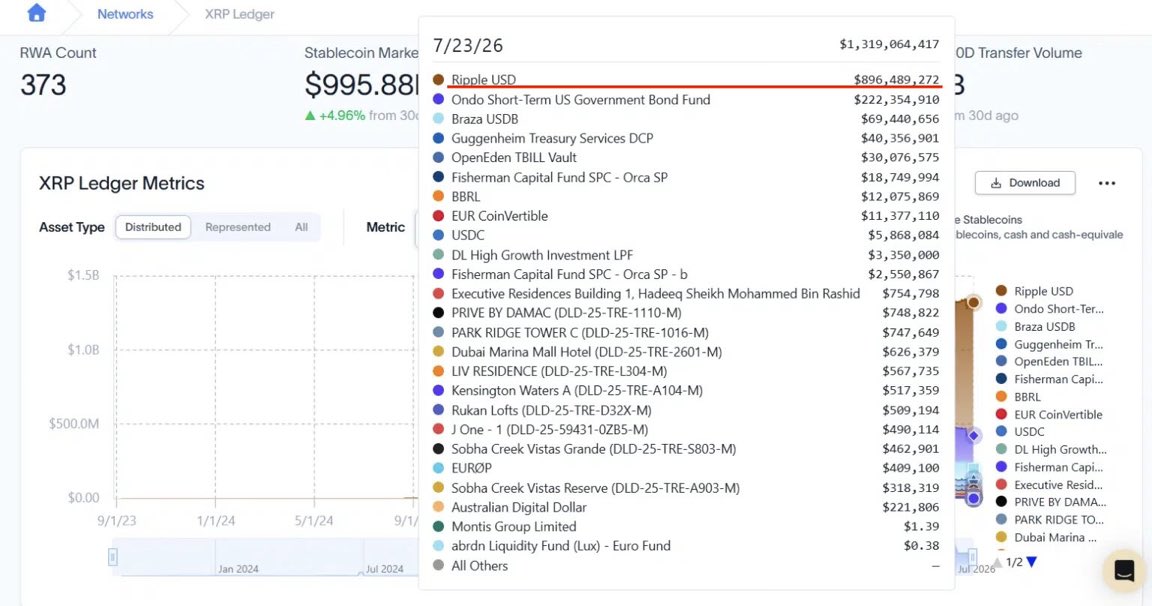Click the EURØP tooltip row
The image size is (1152, 606).
click(686, 468)
